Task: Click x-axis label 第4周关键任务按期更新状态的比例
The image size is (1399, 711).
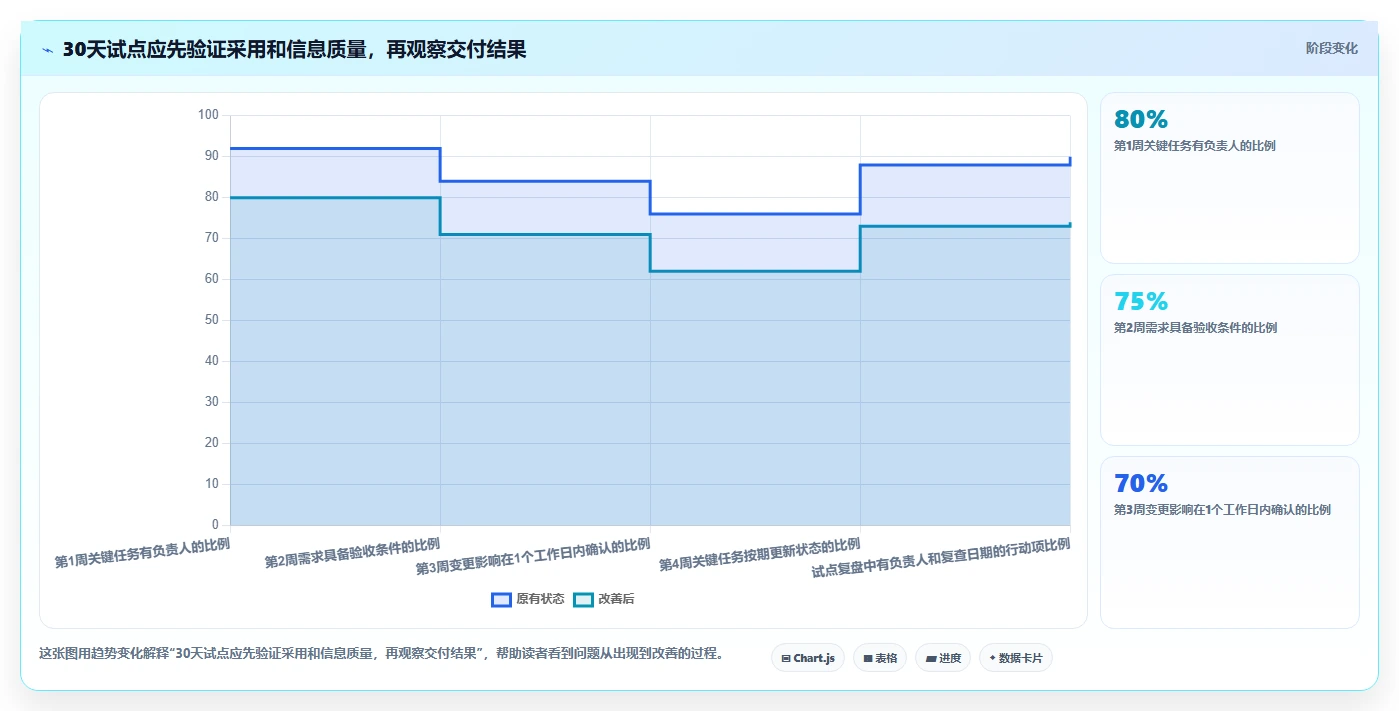Action: tap(760, 555)
